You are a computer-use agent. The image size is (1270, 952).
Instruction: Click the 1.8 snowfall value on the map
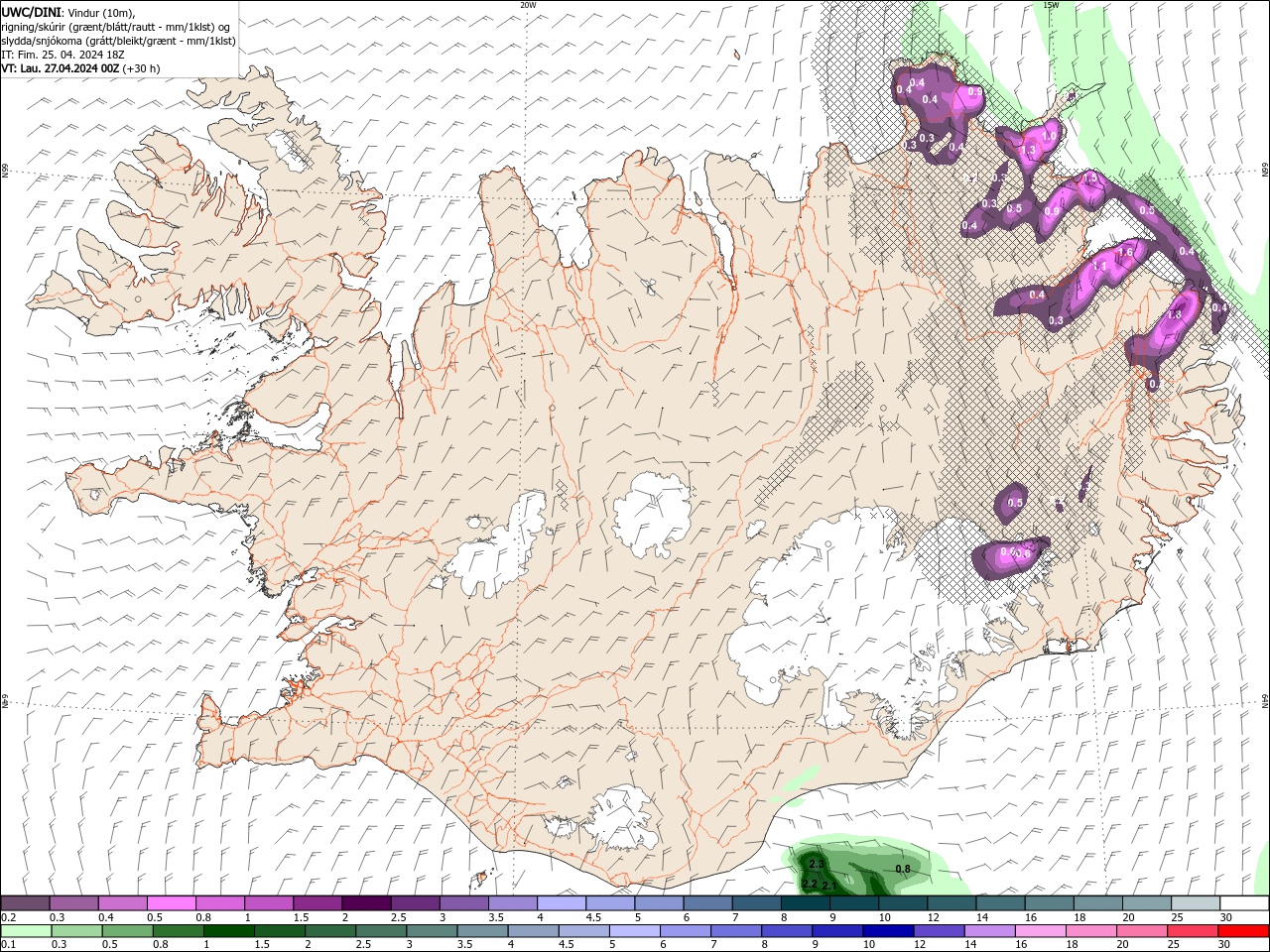pyautogui.click(x=1175, y=314)
